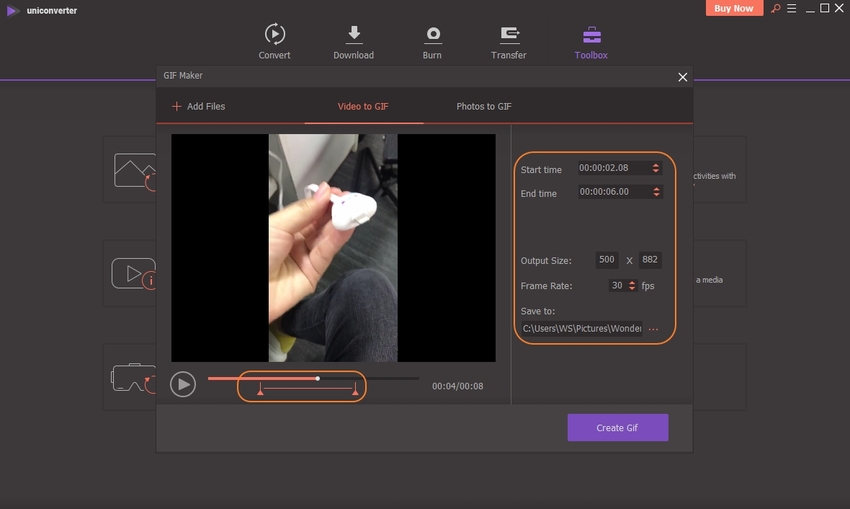Screen dimensions: 850x509
Task: Click the output height field showing 882
Action: point(651,260)
